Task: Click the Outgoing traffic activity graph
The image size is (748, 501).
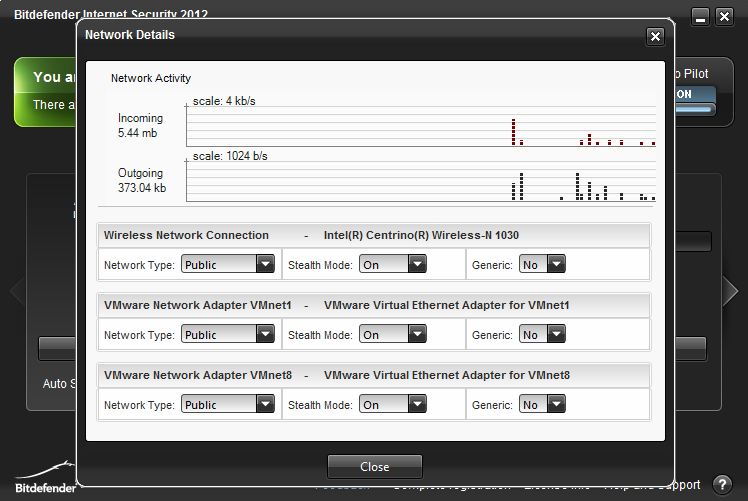Action: pos(421,181)
